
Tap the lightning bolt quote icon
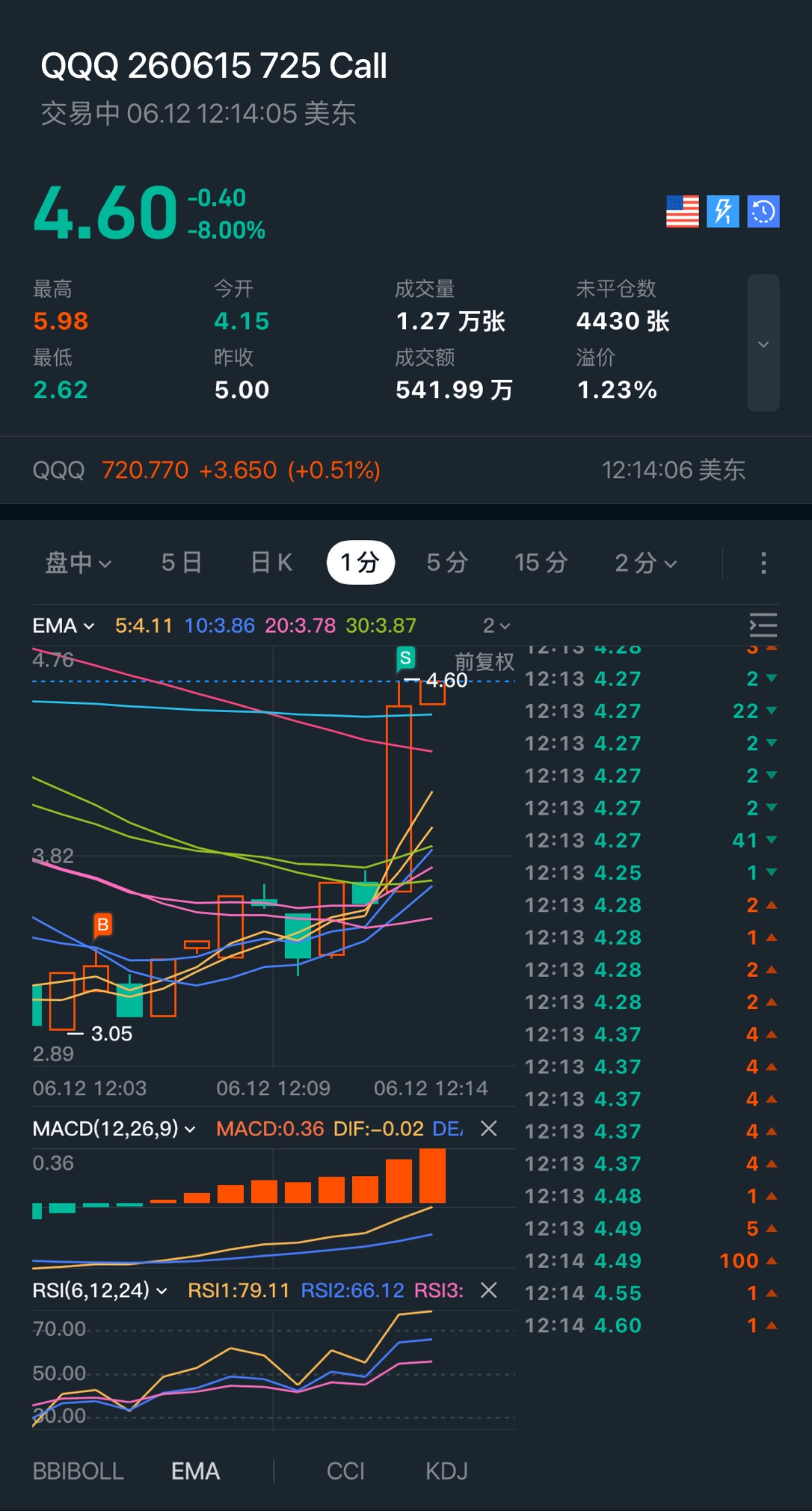723,211
